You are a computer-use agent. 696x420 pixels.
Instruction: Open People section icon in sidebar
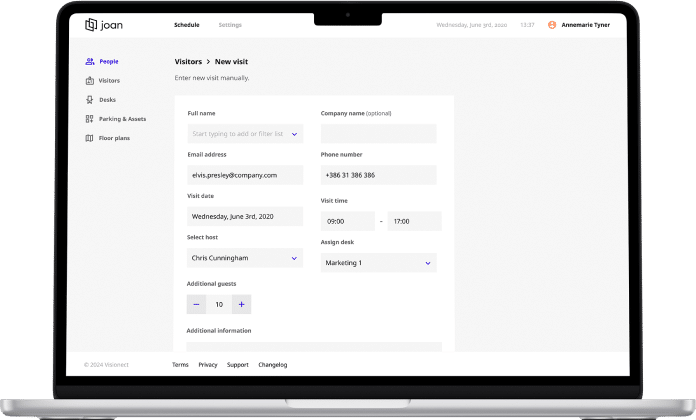click(90, 62)
